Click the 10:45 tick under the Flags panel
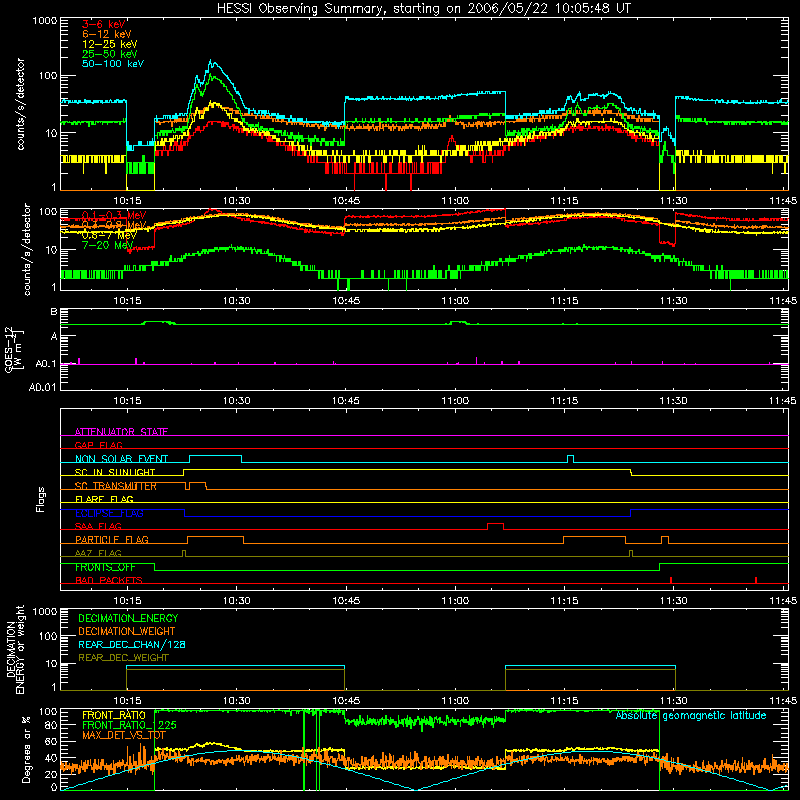Viewport: 800px width, 800px height. click(x=346, y=601)
